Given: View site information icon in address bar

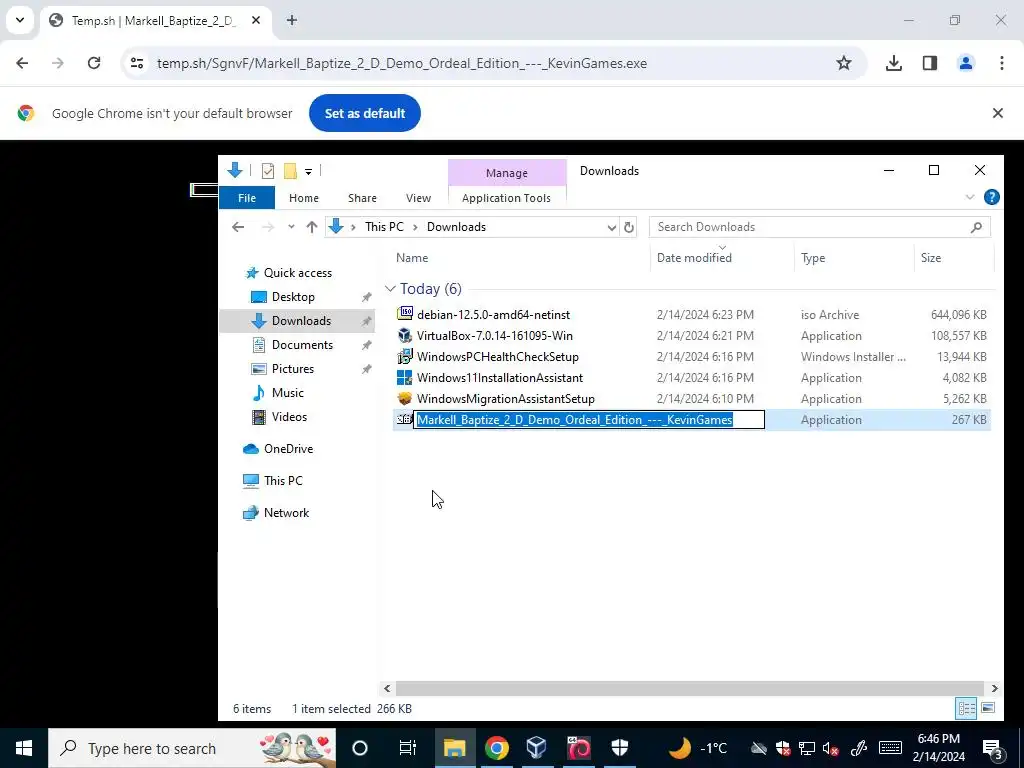Looking at the screenshot, I should pos(136,63).
